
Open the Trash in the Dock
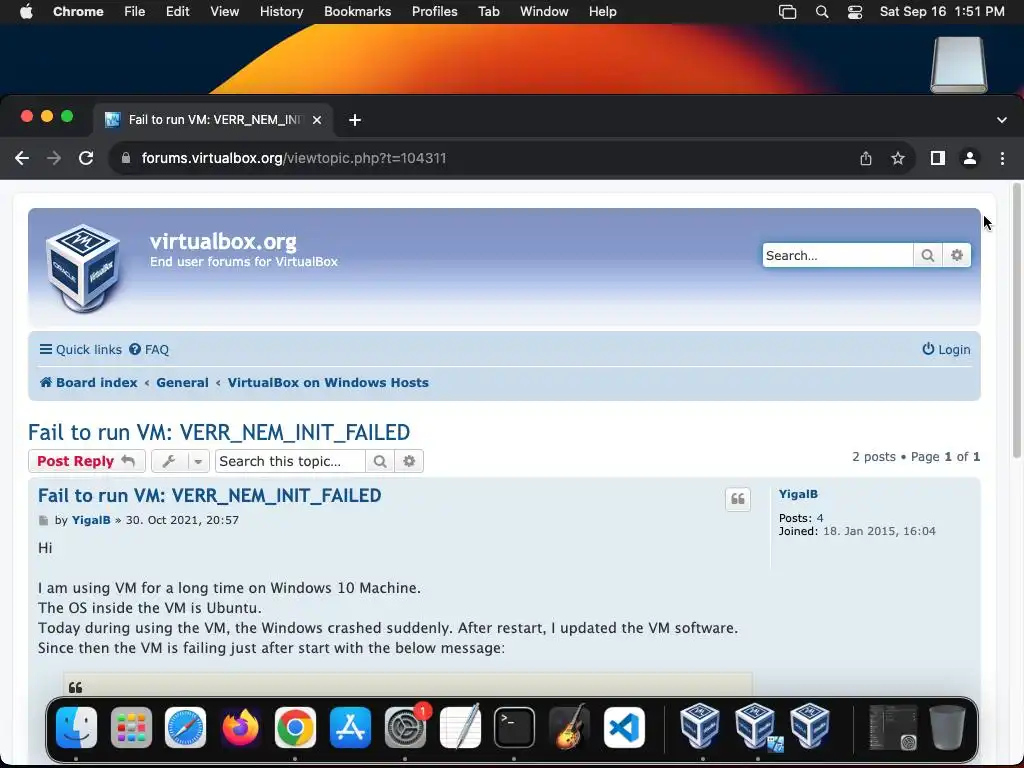(948, 728)
